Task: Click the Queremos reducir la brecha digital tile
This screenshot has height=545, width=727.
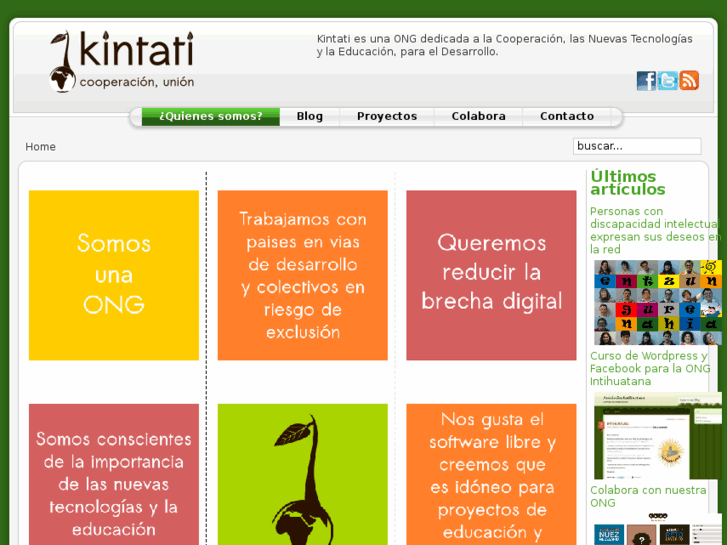Action: [x=491, y=275]
